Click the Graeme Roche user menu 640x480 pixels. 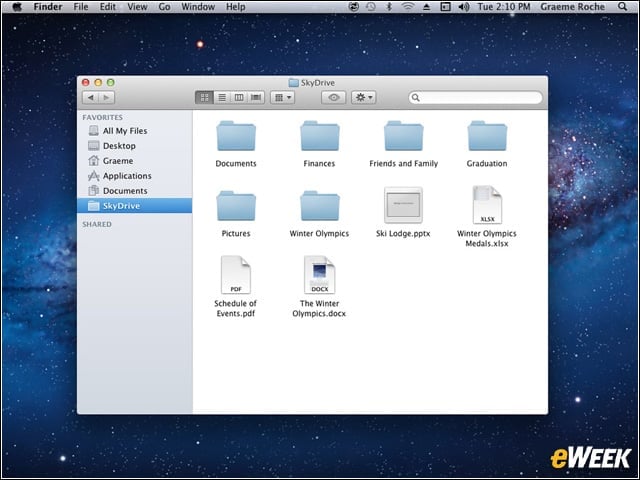pyautogui.click(x=573, y=7)
